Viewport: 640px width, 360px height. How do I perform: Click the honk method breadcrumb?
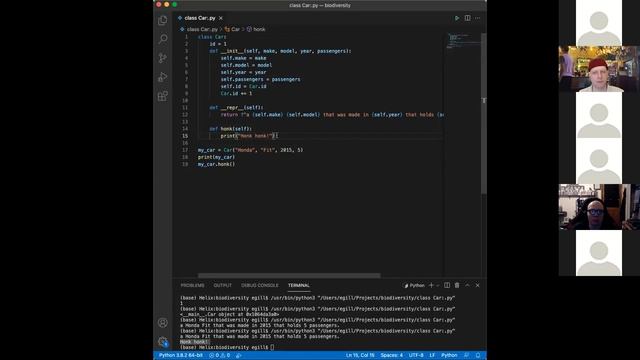pyautogui.click(x=256, y=29)
